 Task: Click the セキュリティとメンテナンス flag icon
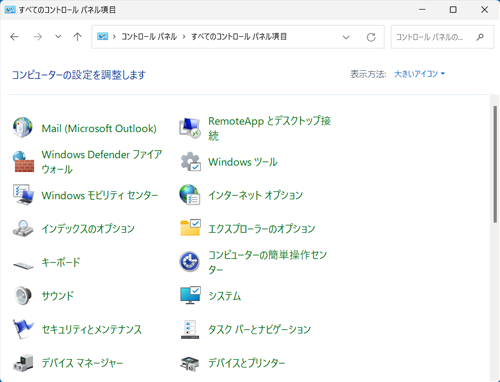[23, 329]
